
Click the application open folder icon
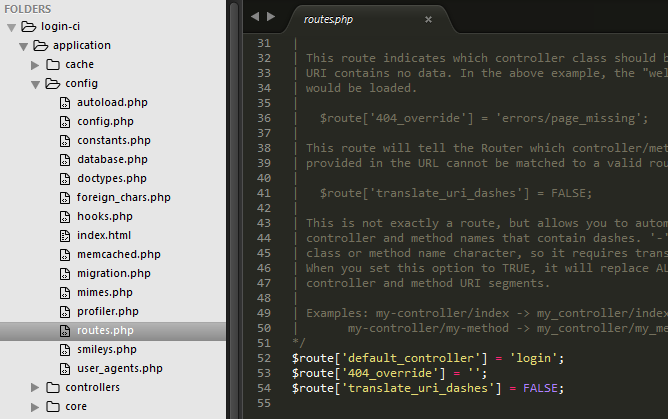[x=40, y=45]
